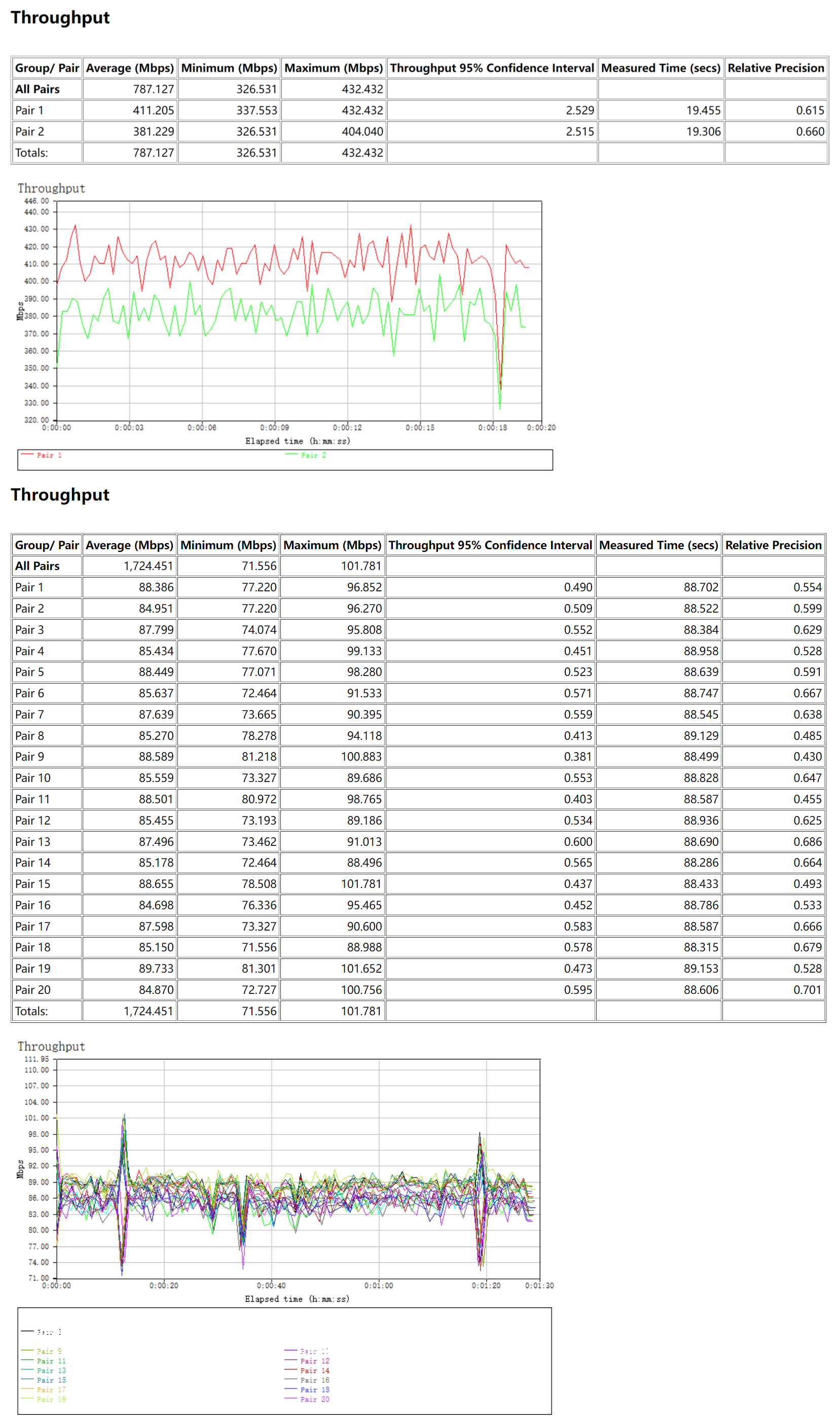Click the green Pair 2 legend entry
Screen dimensions: 840x1426
click(x=306, y=455)
